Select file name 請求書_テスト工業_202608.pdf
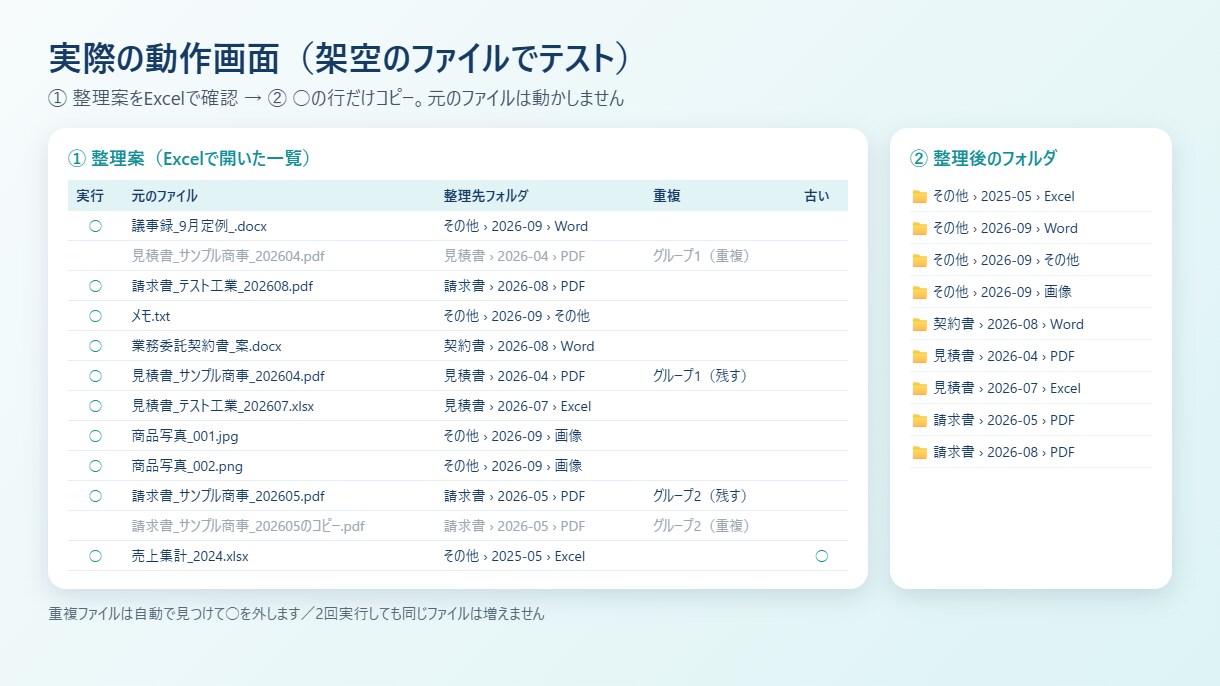Viewport: 1220px width, 686px height. [222, 286]
